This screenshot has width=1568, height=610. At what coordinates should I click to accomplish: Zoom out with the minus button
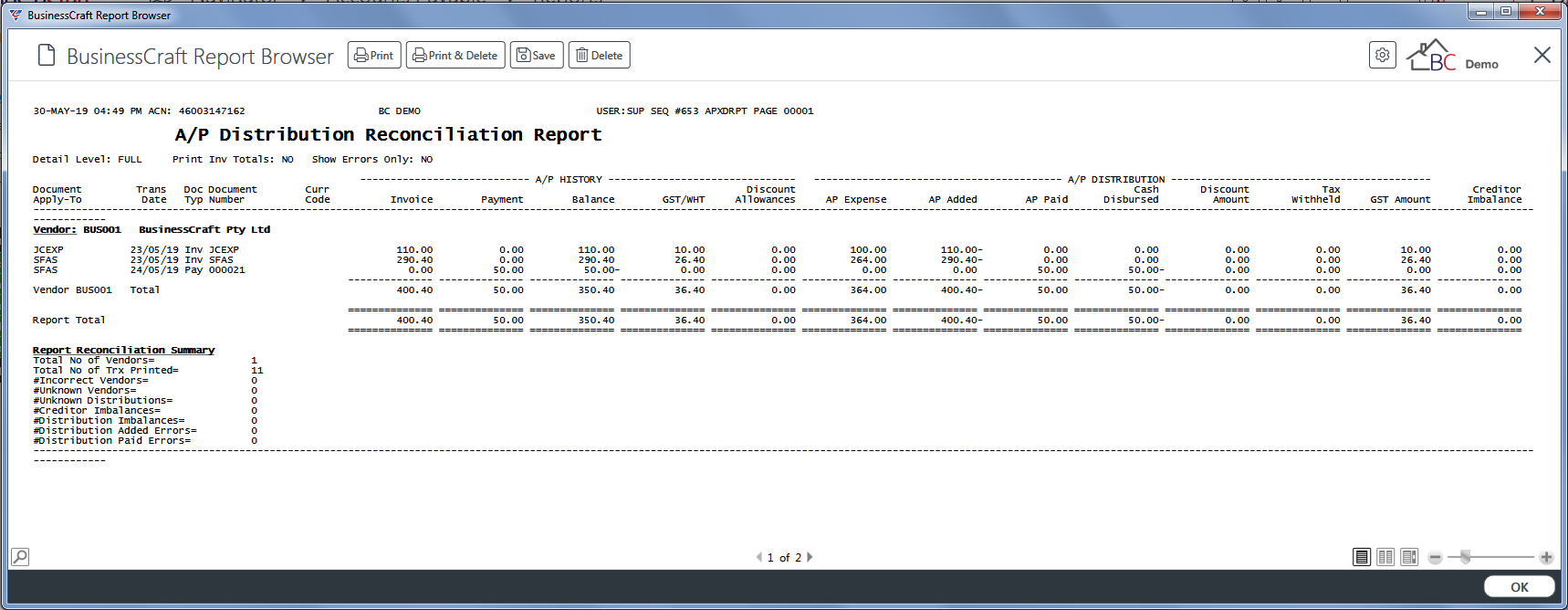click(1436, 557)
